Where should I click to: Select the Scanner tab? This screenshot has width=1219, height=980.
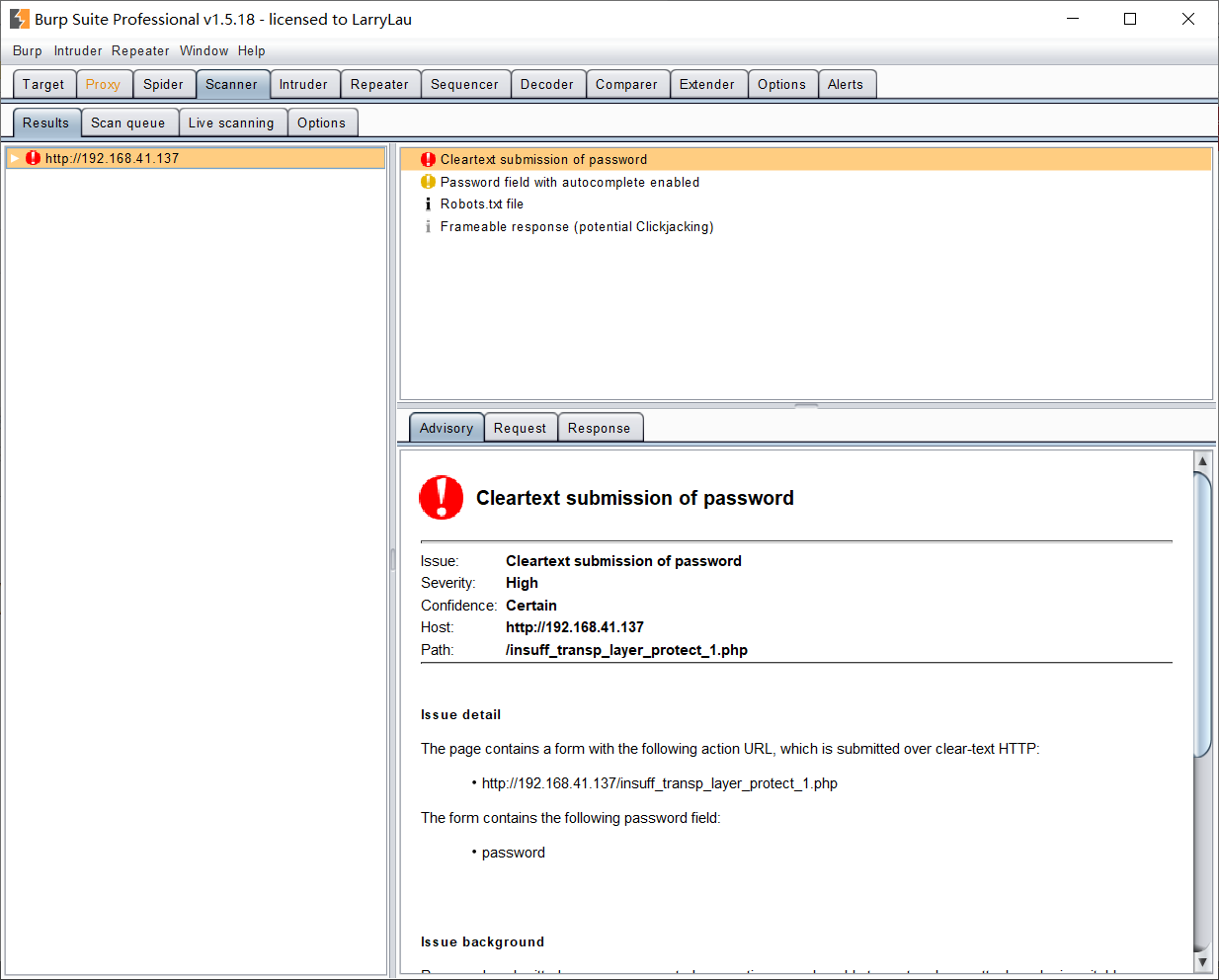pyautogui.click(x=232, y=84)
